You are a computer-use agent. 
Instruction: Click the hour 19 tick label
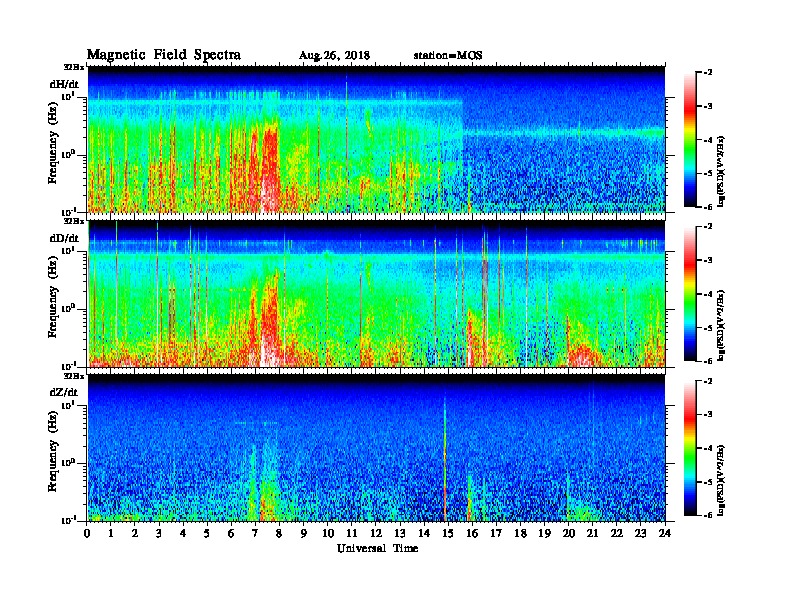pos(544,533)
